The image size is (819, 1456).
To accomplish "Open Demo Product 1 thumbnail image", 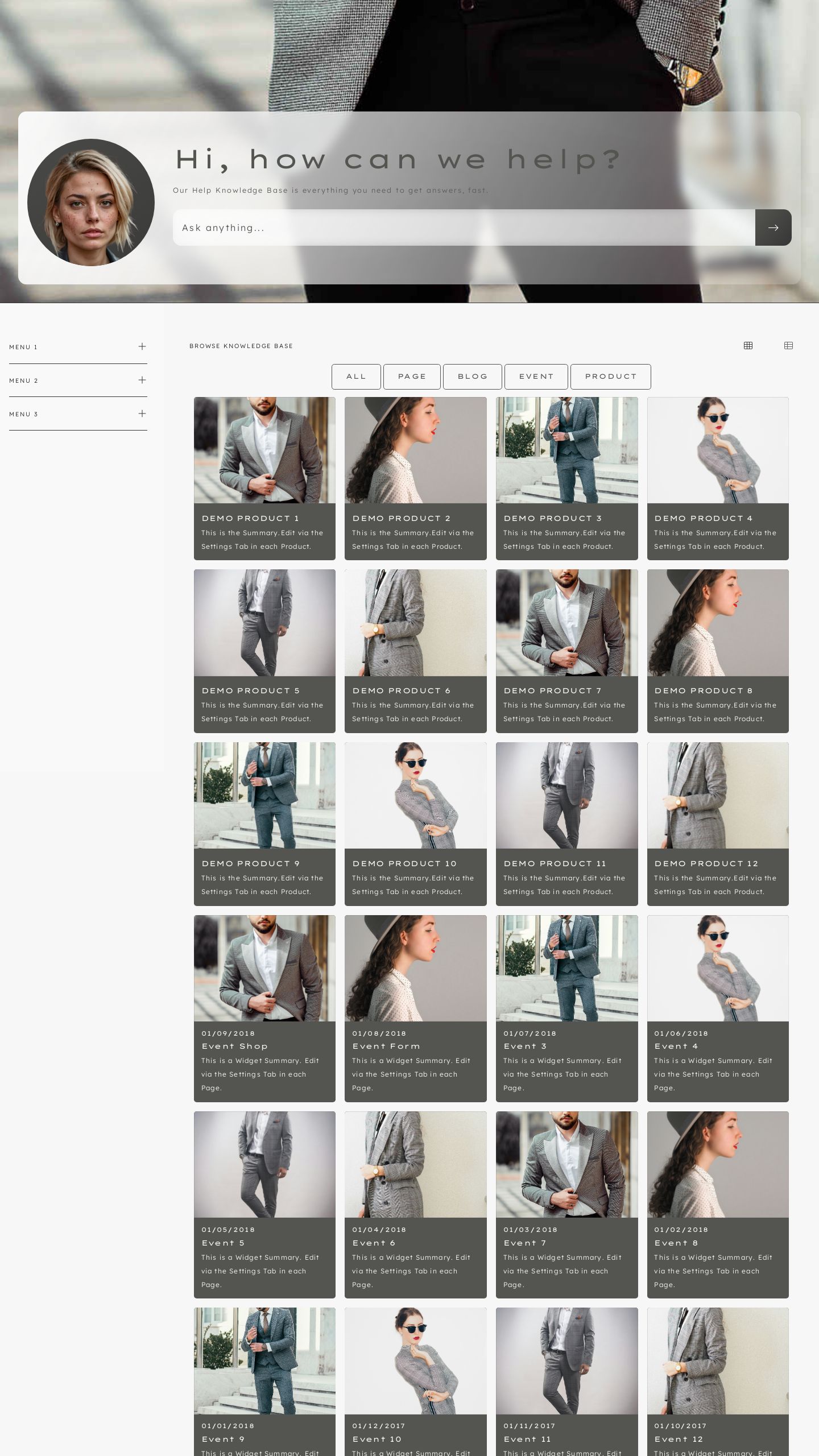I will click(264, 450).
